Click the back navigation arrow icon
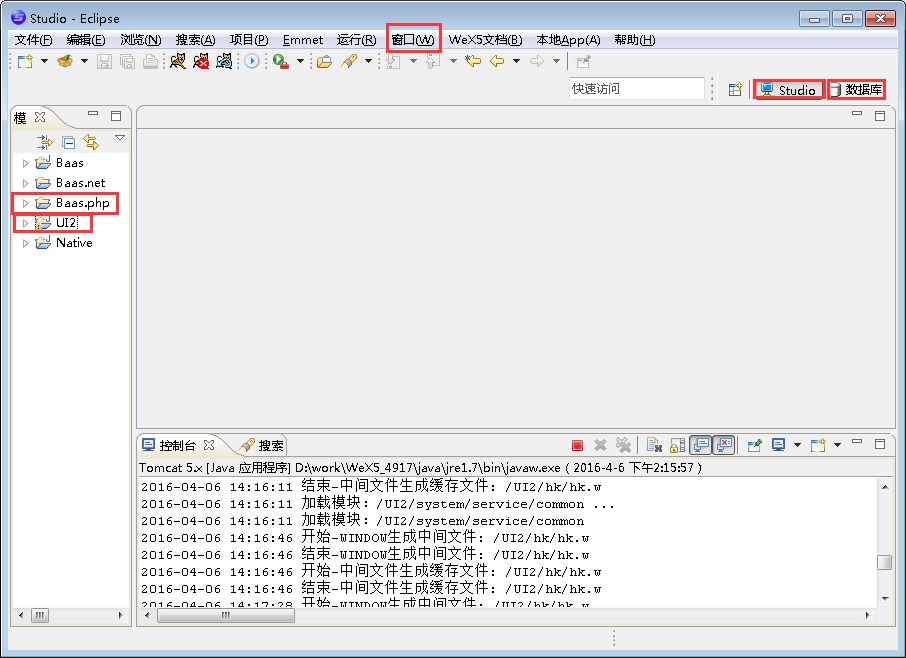This screenshot has height=658, width=906. 497,61
